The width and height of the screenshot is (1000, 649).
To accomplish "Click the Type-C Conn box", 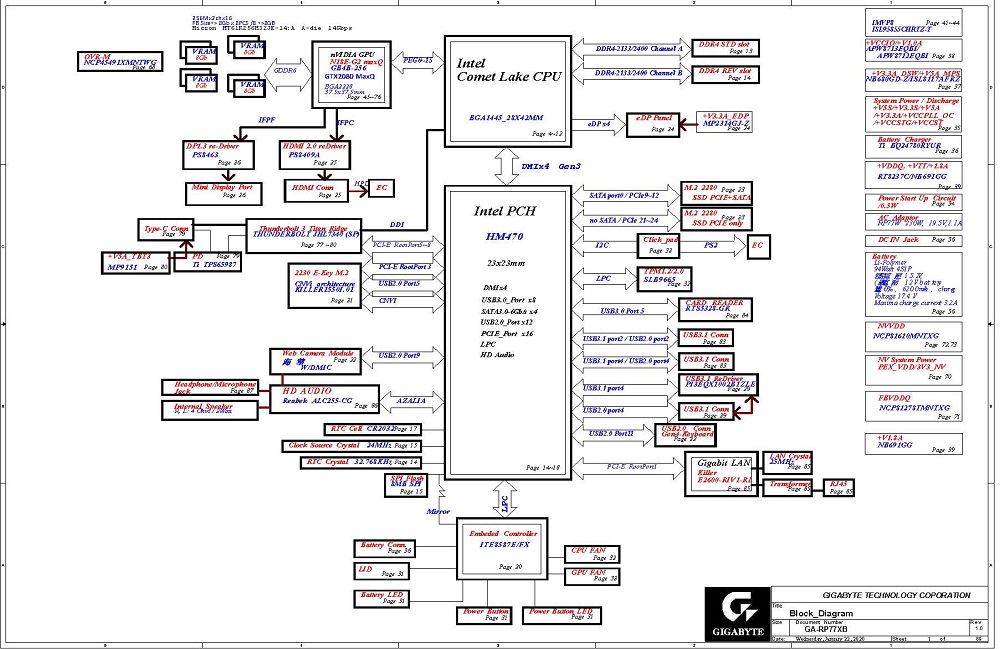I will (x=166, y=231).
